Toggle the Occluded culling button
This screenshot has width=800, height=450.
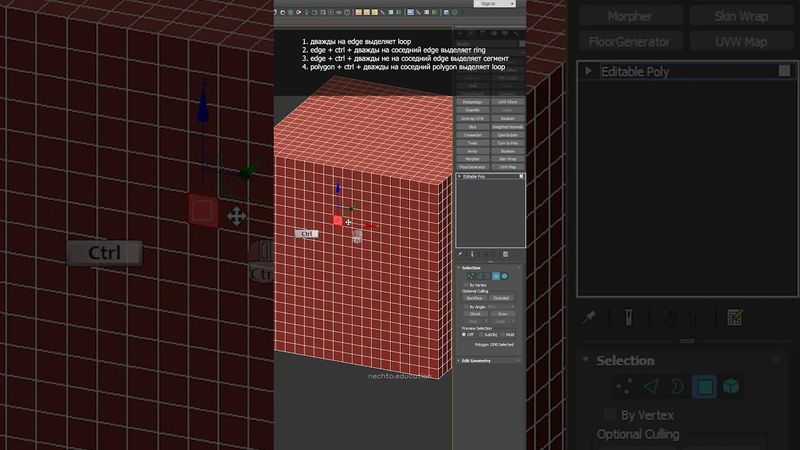[x=501, y=297]
